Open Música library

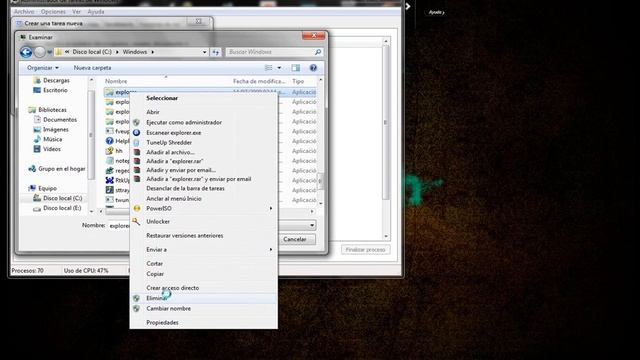tap(52, 139)
